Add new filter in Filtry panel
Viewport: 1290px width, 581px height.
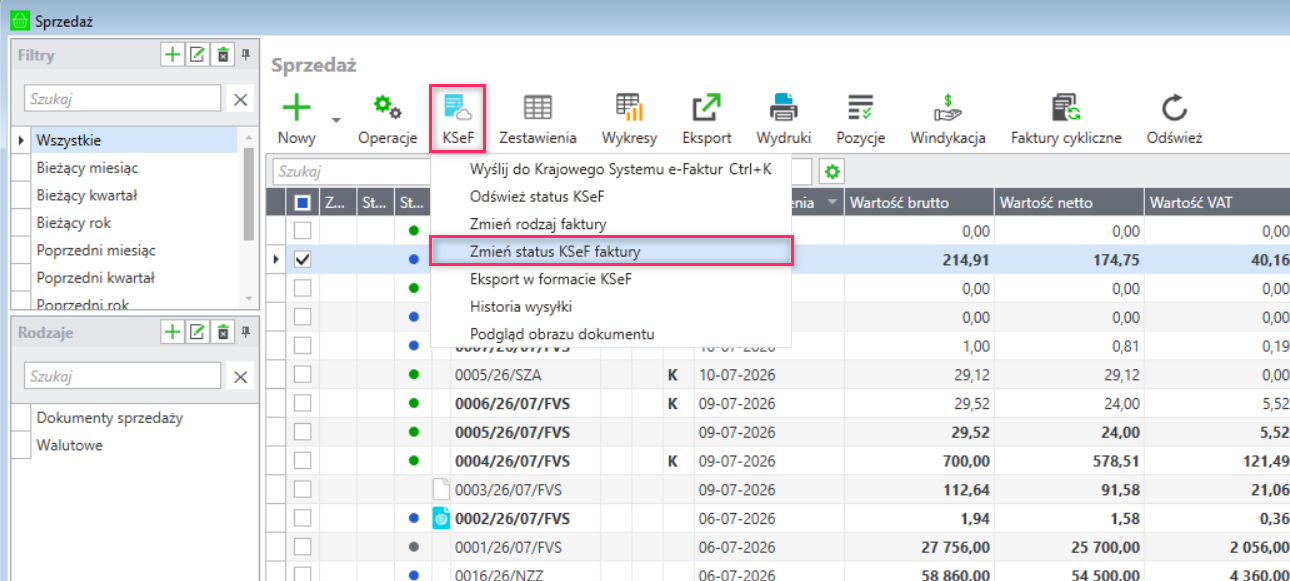(172, 55)
